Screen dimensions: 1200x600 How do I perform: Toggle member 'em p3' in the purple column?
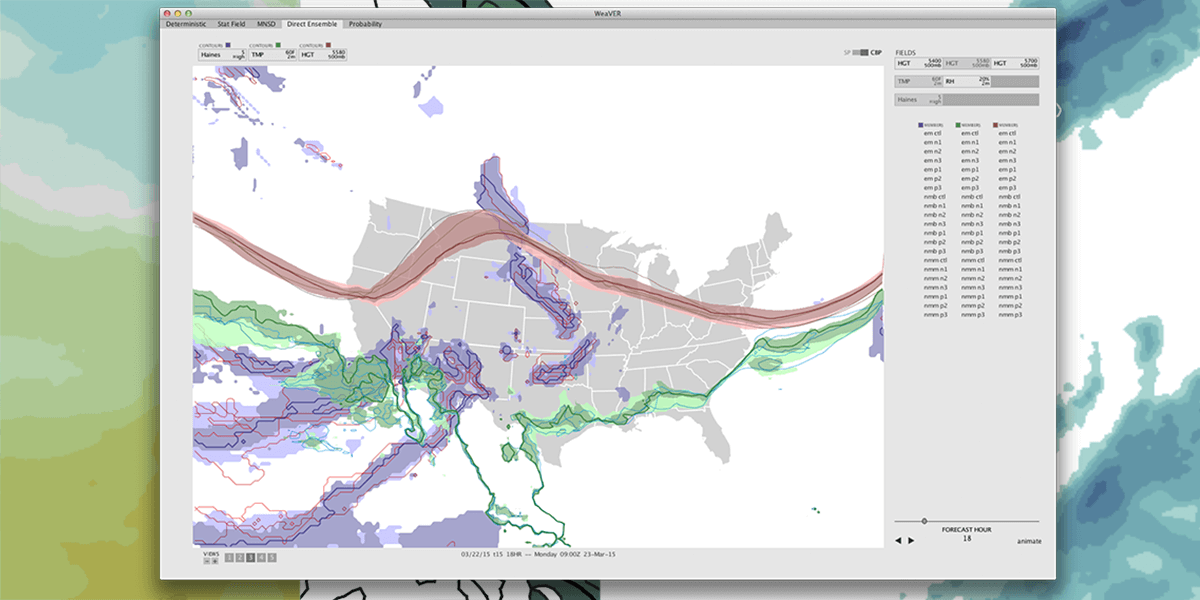tap(933, 188)
